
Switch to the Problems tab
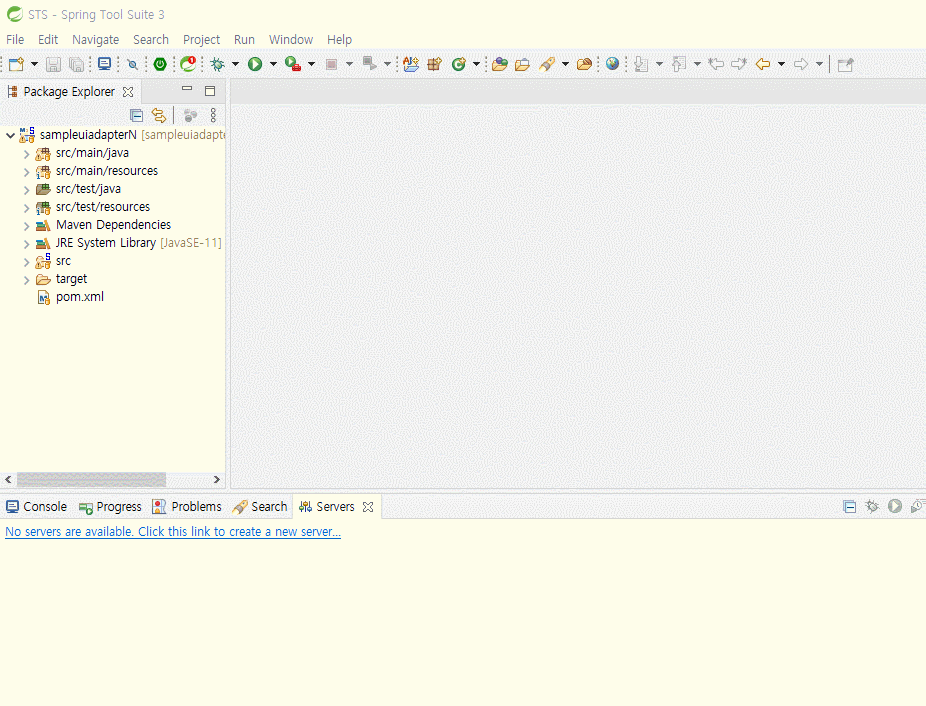click(x=195, y=506)
